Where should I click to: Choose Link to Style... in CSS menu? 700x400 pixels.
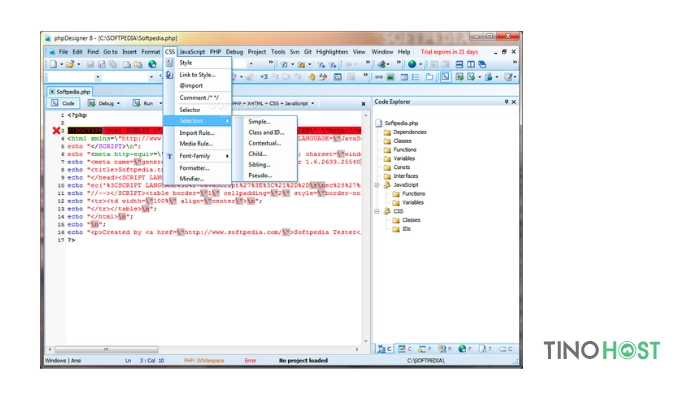point(197,75)
